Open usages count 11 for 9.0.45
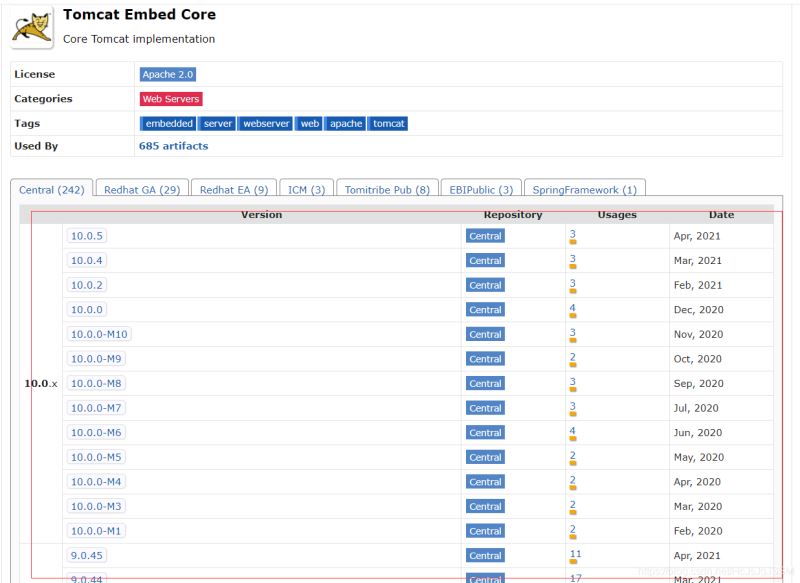 pyautogui.click(x=576, y=555)
